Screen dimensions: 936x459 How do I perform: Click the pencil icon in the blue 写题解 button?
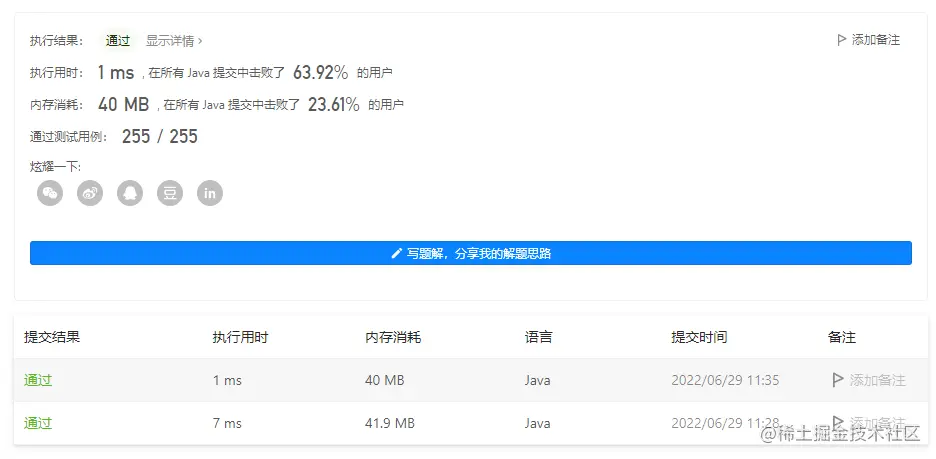(396, 253)
